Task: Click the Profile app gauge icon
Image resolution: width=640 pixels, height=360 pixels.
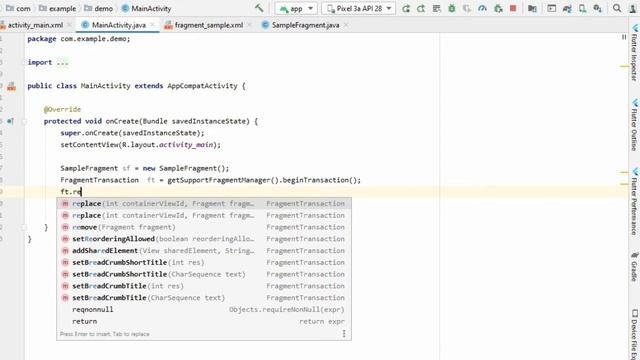Action: pyautogui.click(x=482, y=9)
